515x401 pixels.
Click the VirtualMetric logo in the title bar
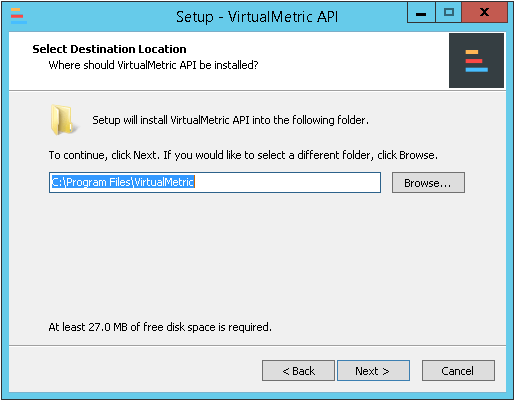click(19, 16)
